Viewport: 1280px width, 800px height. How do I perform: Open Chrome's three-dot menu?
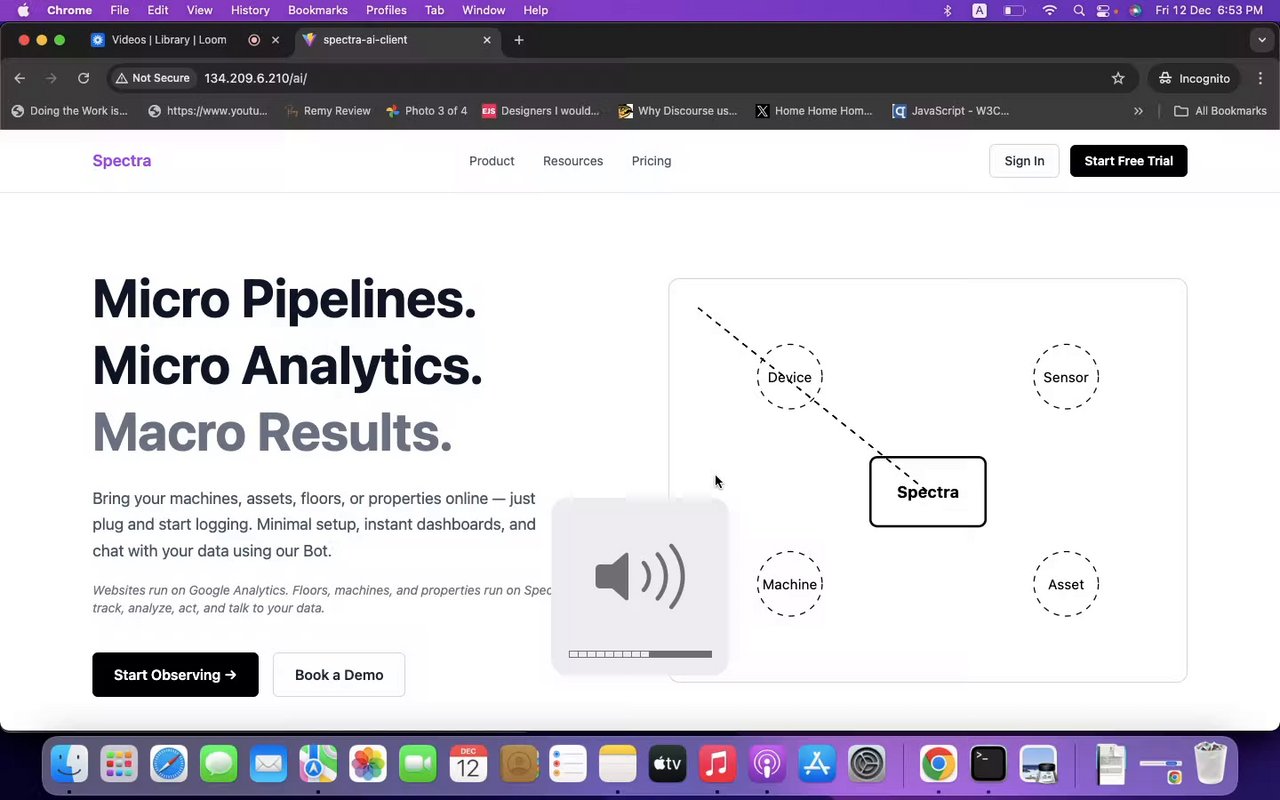(x=1260, y=78)
